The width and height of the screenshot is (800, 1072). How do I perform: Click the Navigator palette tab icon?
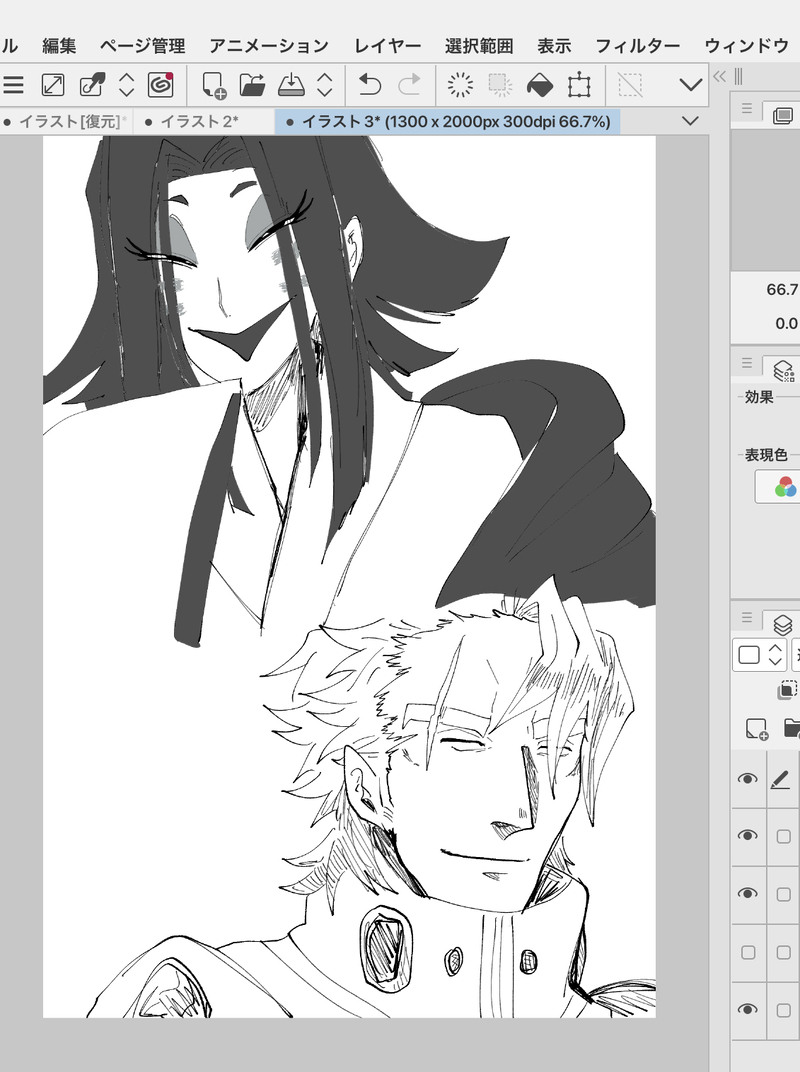(x=783, y=115)
